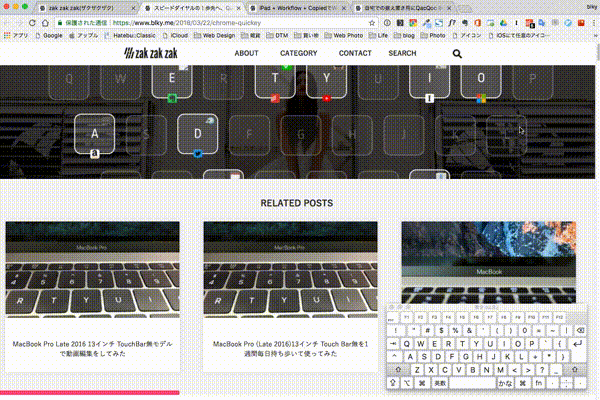Switch to the スピードダイヤル tab

point(191,8)
